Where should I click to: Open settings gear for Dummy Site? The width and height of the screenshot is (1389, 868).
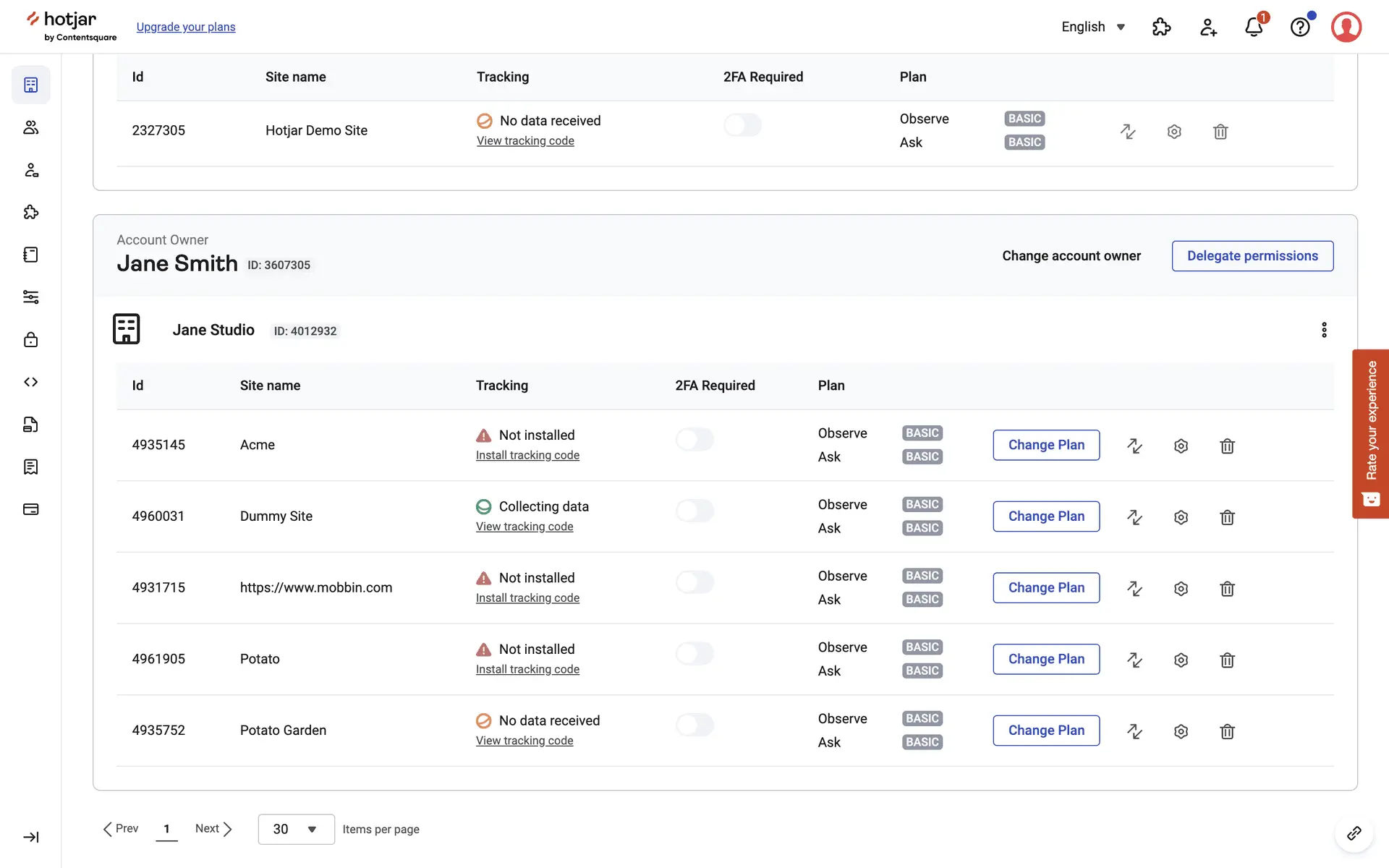click(1181, 517)
